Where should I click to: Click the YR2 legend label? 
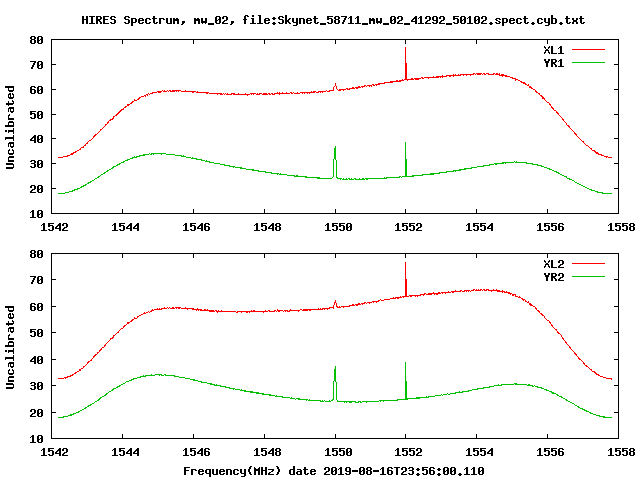(x=553, y=277)
